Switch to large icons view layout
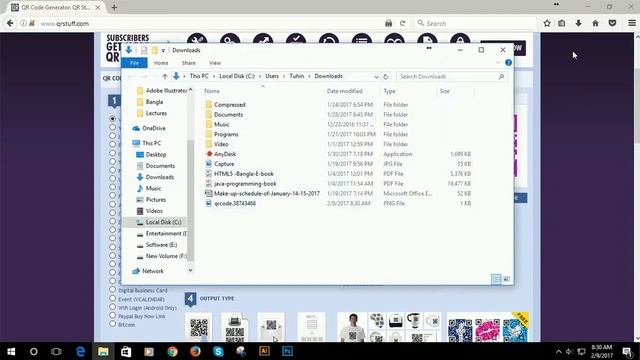This screenshot has height=360, width=640. pos(507,279)
